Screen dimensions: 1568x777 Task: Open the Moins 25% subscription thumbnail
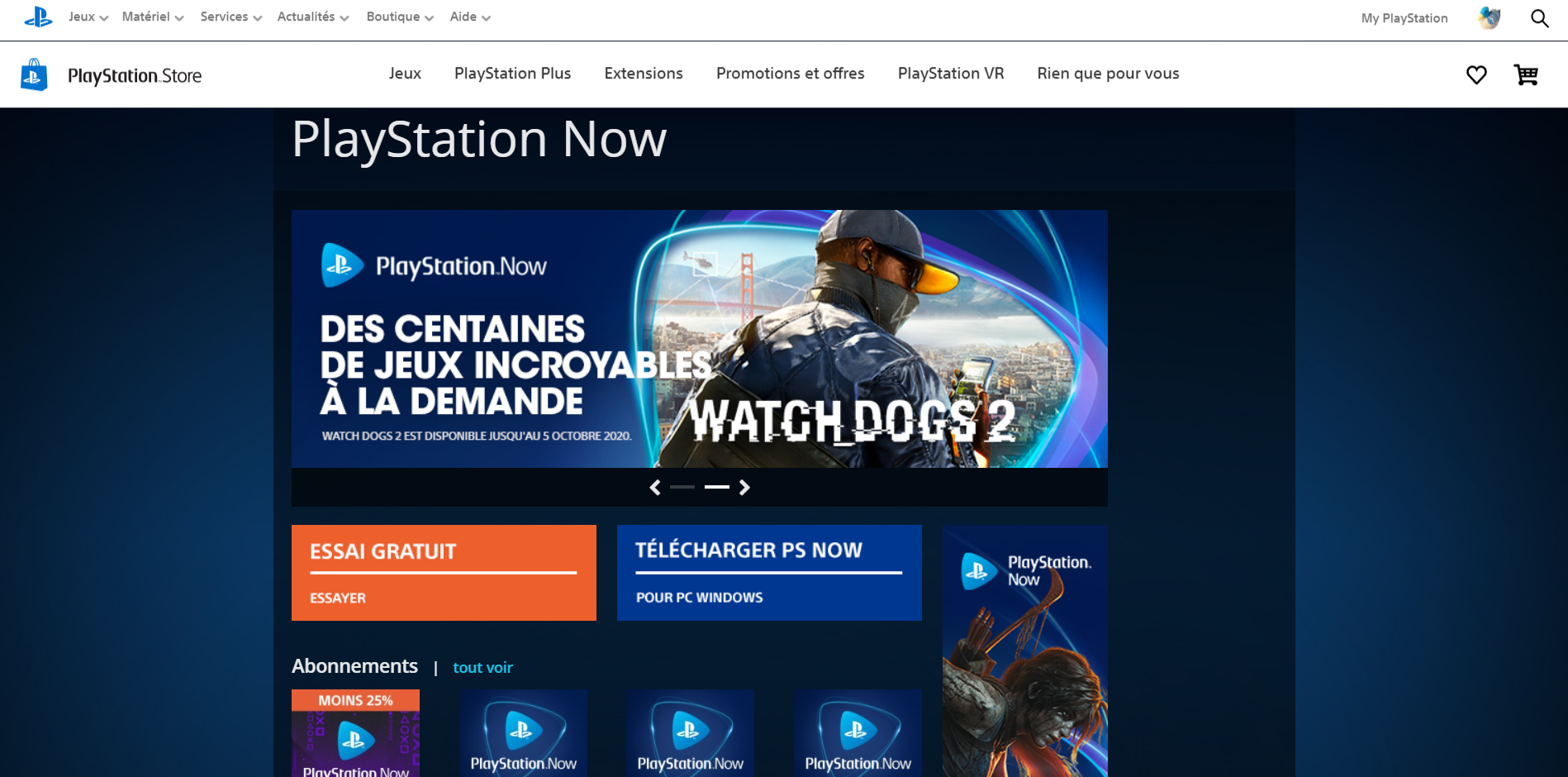(355, 734)
